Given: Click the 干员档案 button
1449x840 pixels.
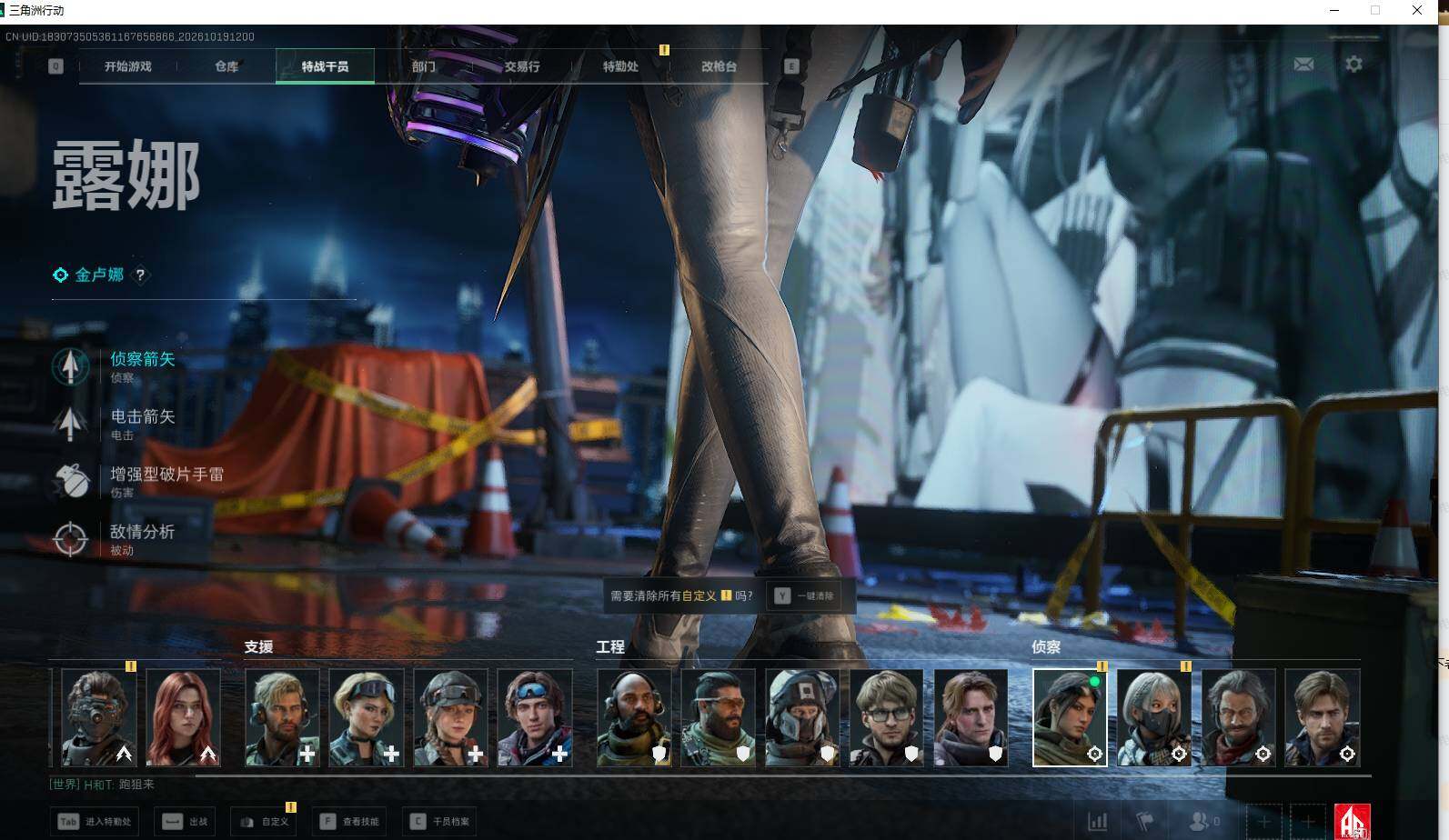Looking at the screenshot, I should [x=440, y=822].
